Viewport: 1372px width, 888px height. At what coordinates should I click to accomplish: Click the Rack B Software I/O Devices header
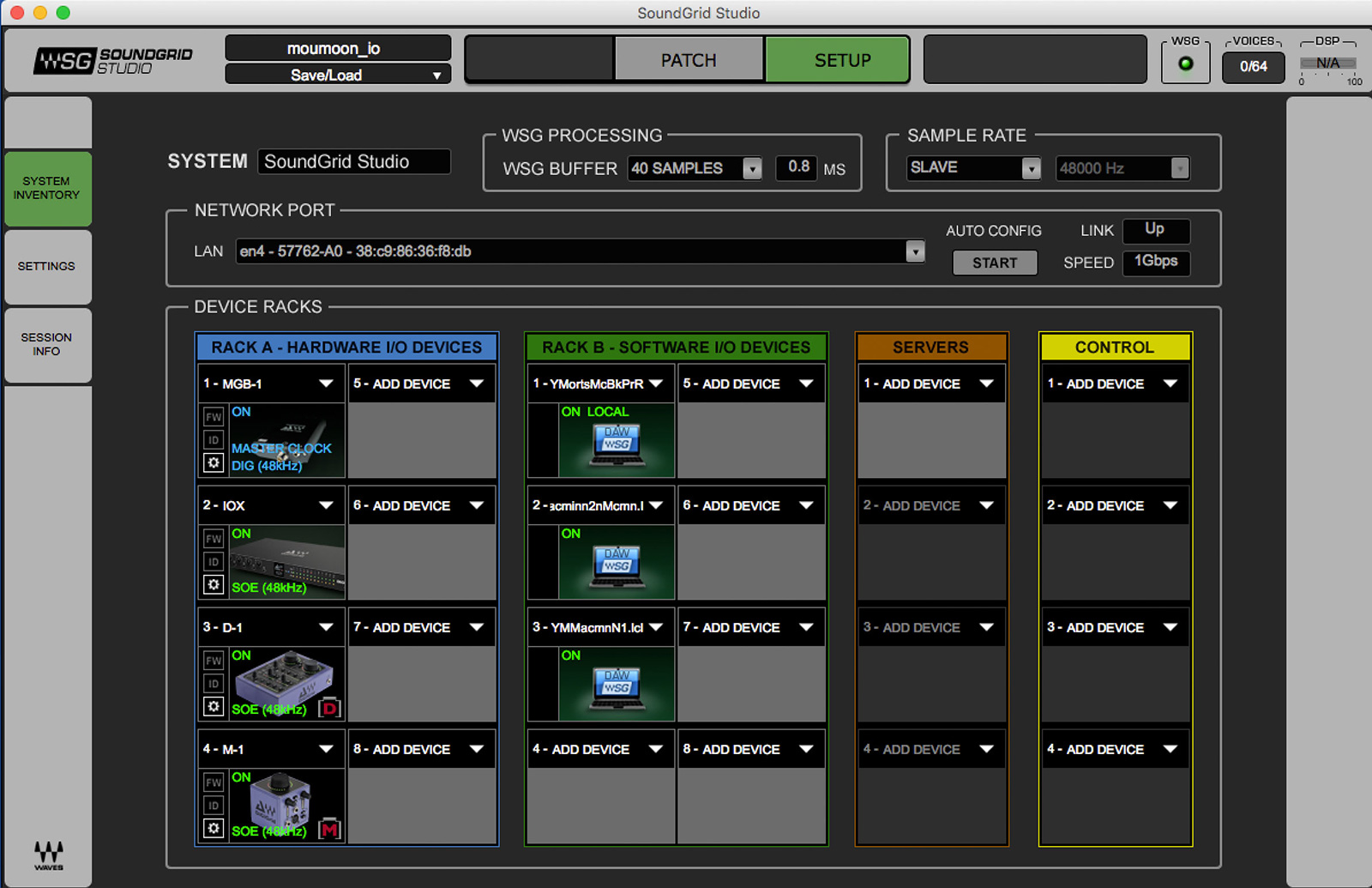(x=676, y=347)
